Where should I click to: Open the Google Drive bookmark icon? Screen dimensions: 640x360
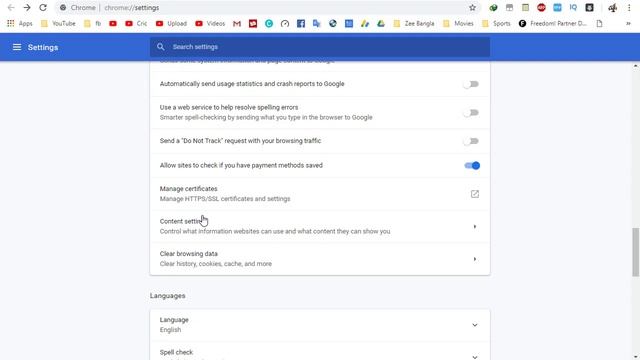(x=381, y=24)
